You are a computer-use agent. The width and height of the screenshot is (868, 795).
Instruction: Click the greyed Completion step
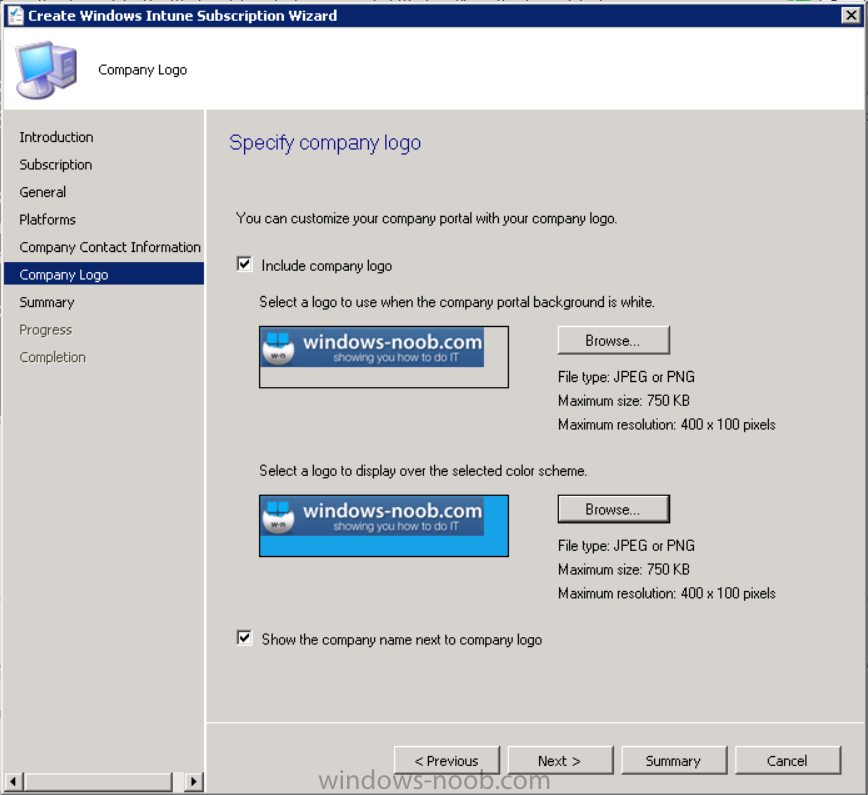53,357
